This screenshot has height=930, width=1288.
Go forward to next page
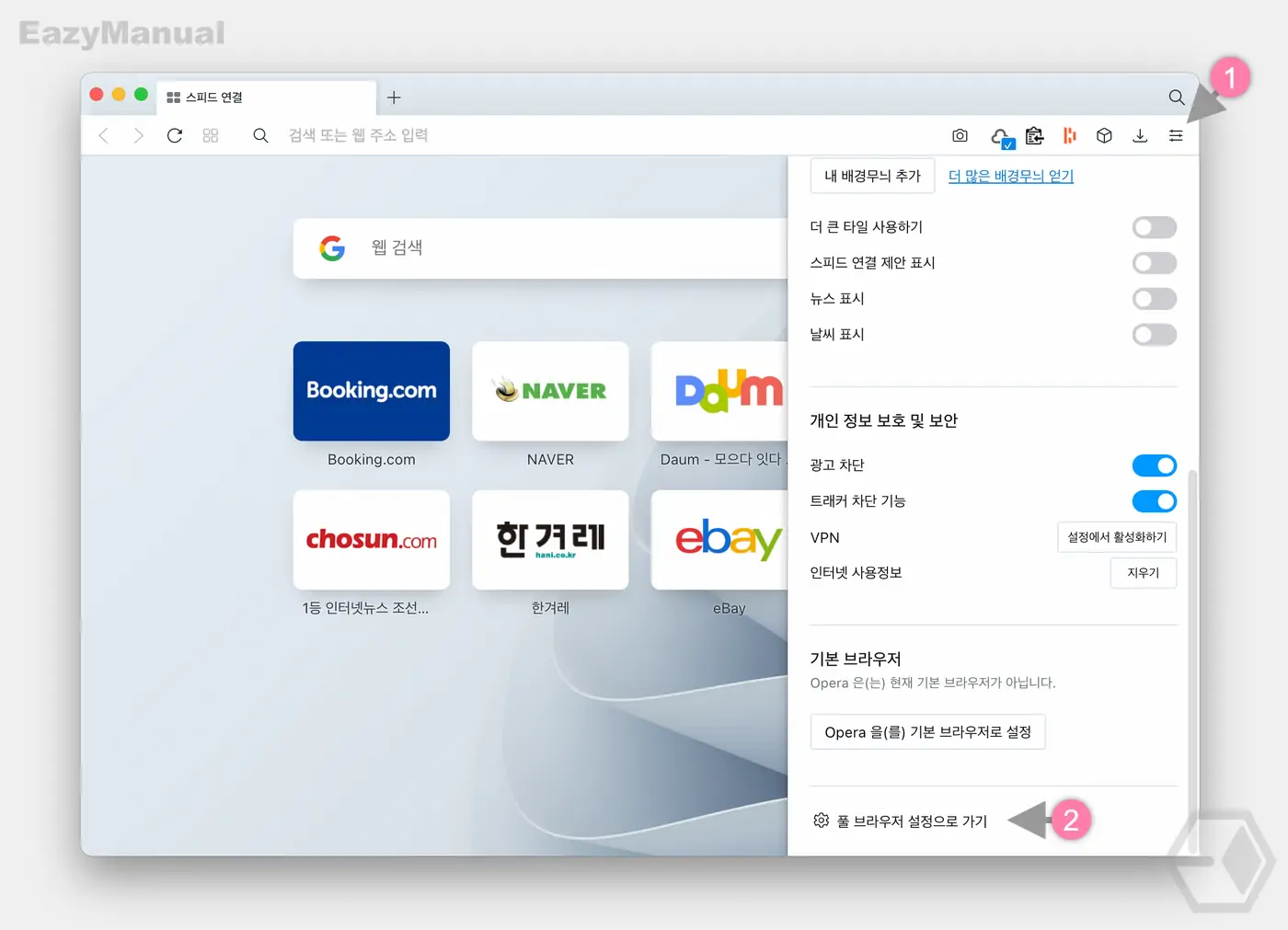click(139, 135)
